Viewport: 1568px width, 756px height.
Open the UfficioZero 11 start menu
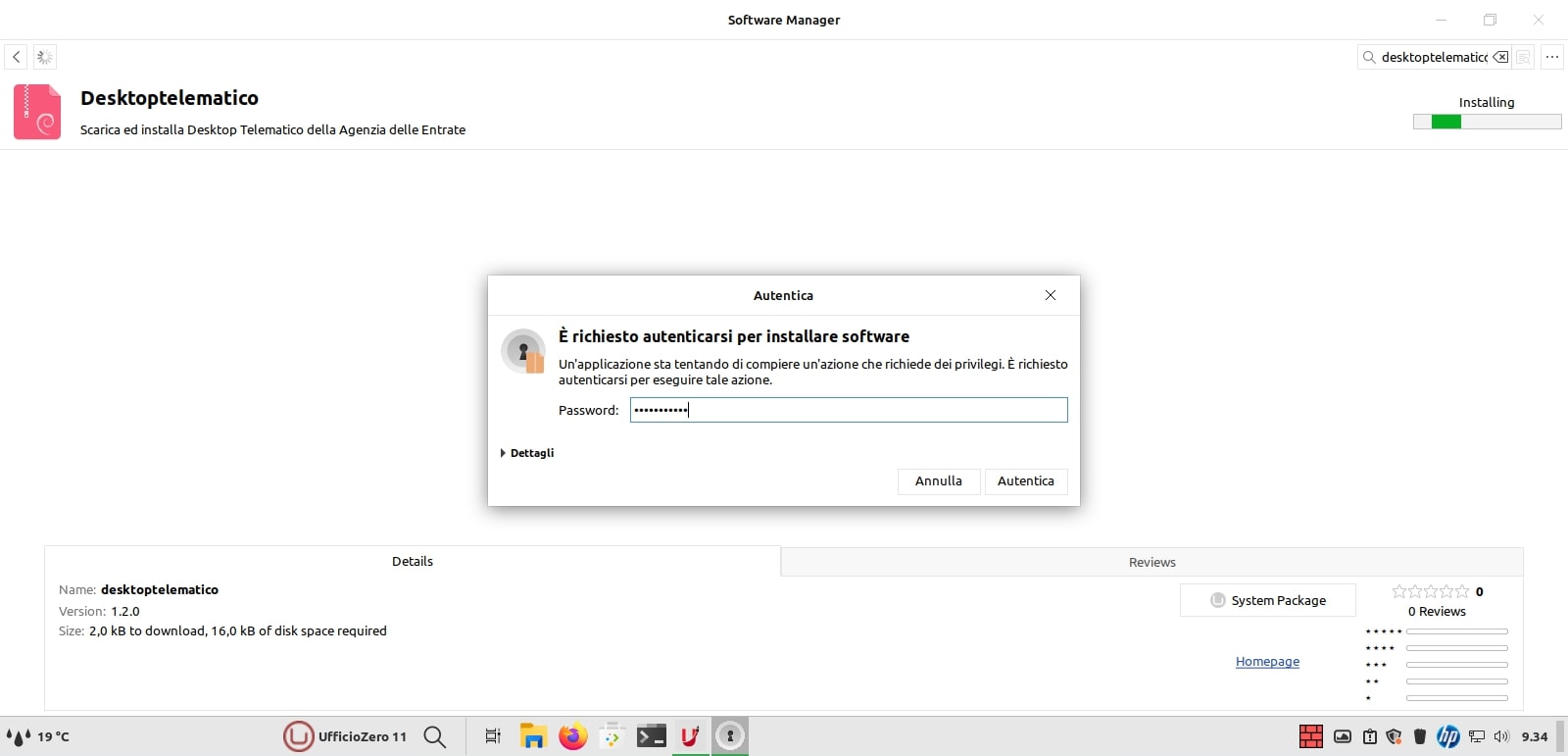pos(345,736)
